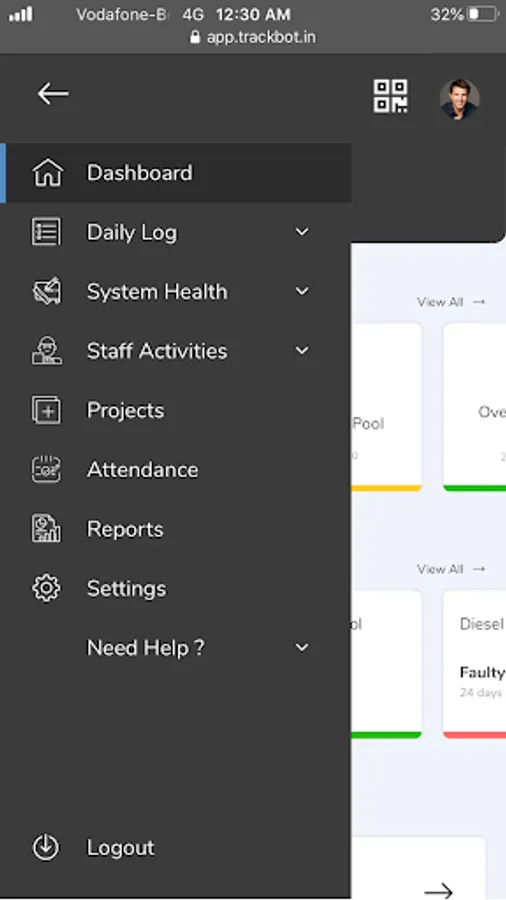Expand the Staff Activities submenu chevron

(x=302, y=350)
